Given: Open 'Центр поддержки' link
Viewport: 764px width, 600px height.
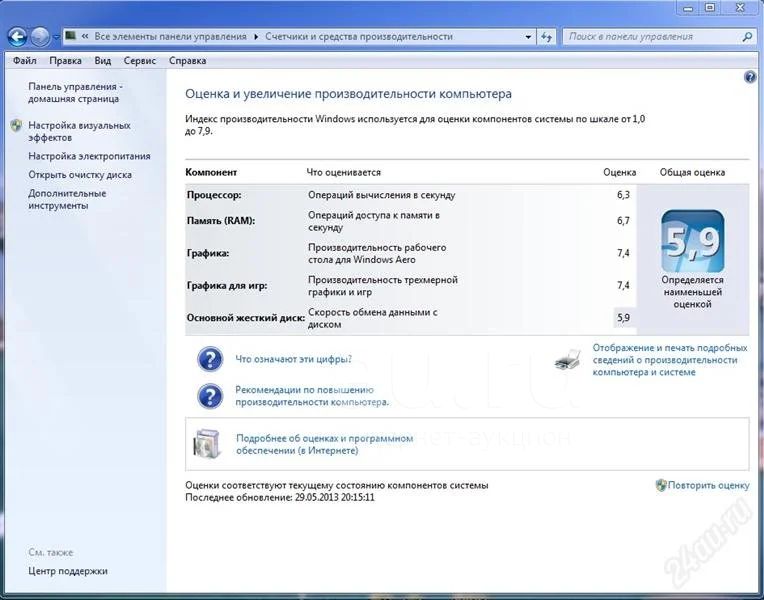Looking at the screenshot, I should pos(68,571).
